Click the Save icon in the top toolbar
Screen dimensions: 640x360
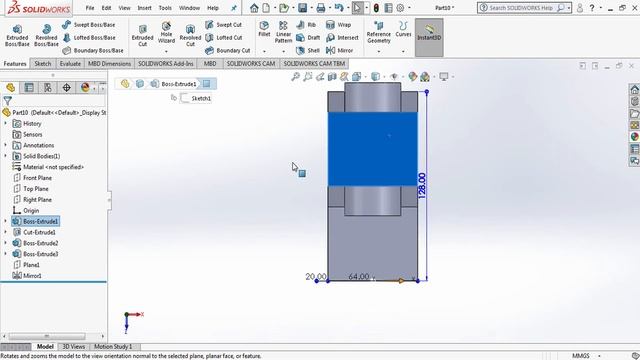tap(302, 8)
